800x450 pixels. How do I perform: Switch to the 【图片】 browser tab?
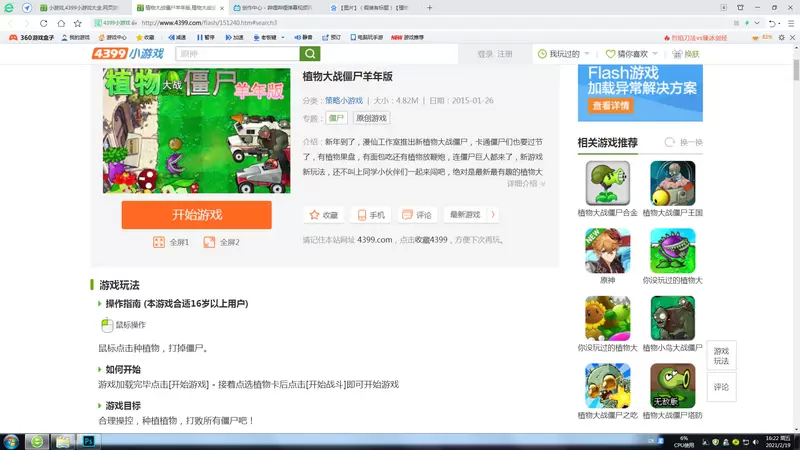[370, 8]
